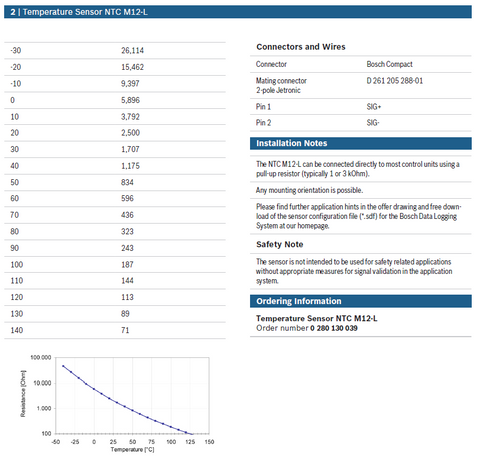The width and height of the screenshot is (480, 465).
Task: Click the resistance versus temperature chart curve
Action: 132,410
